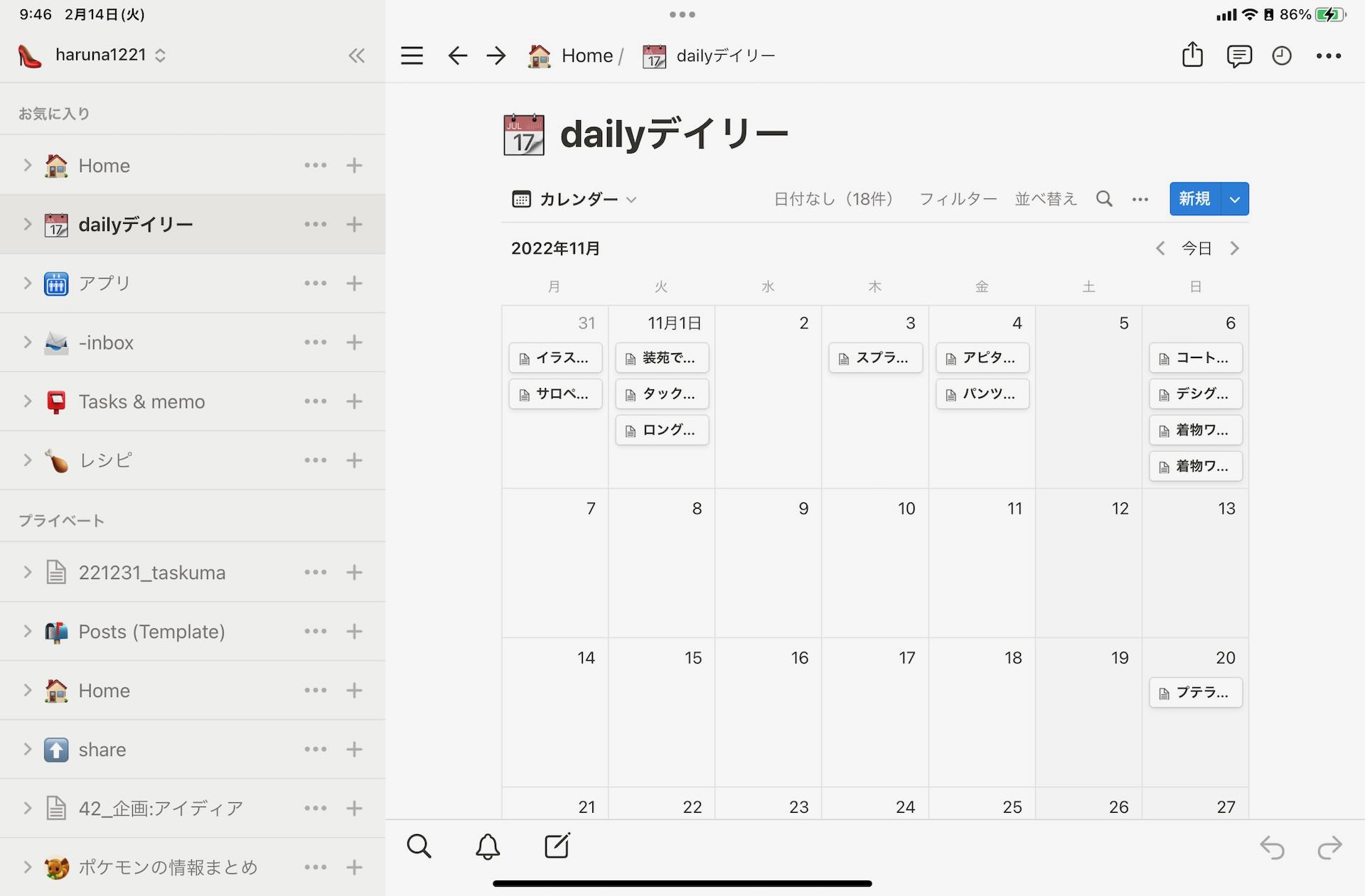
Task: Add a subpage to Tasks & memo
Action: point(354,401)
